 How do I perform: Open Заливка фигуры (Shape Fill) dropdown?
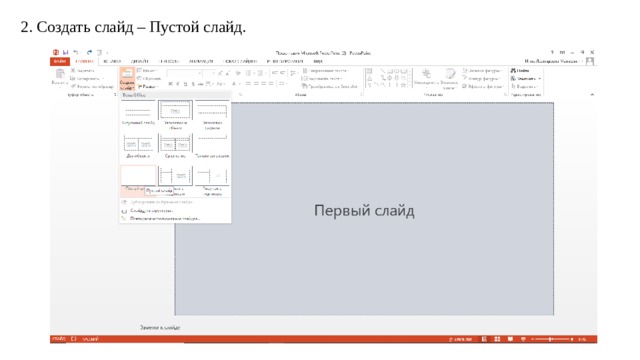(x=482, y=71)
